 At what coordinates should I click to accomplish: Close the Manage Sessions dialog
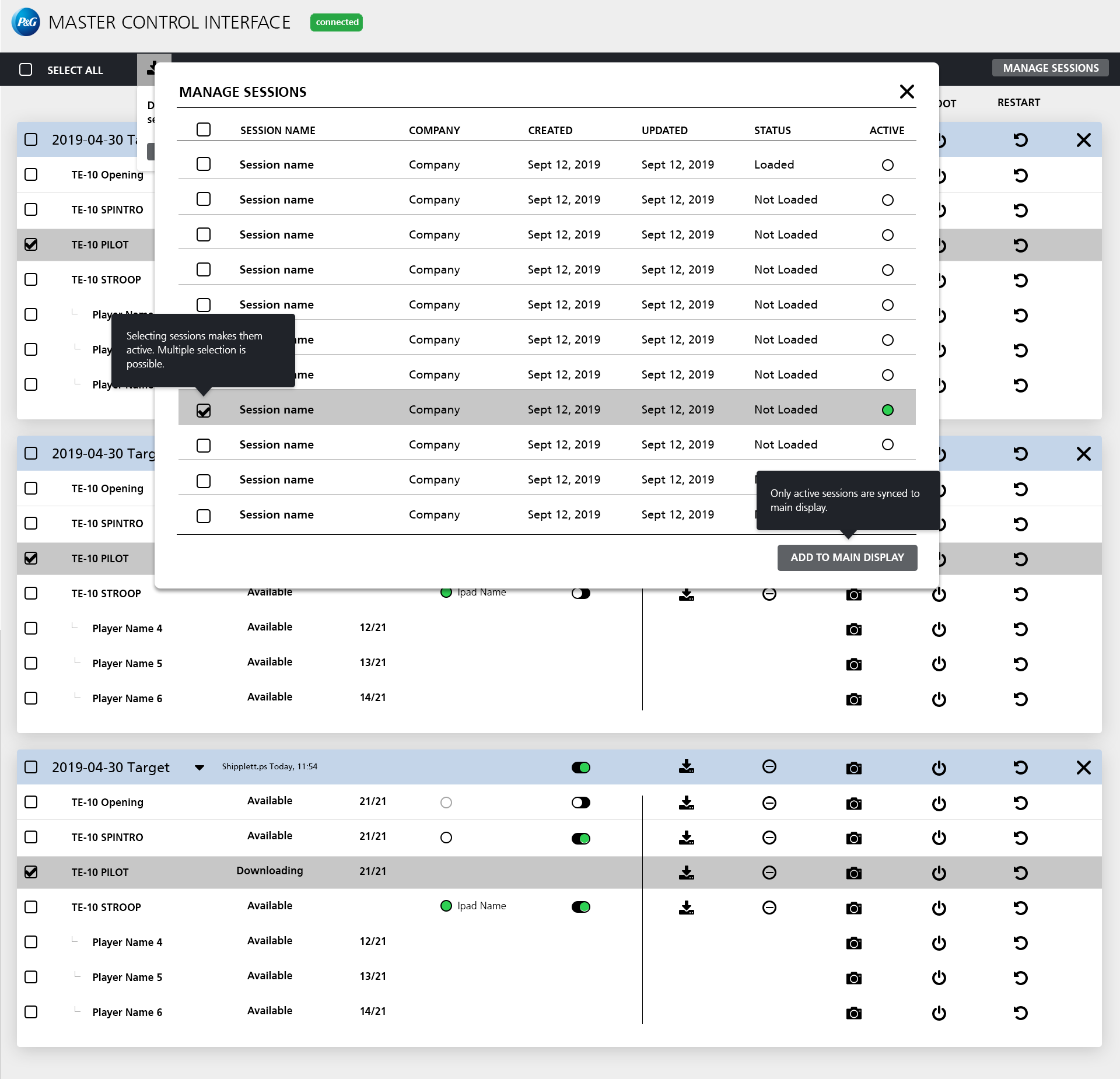pyautogui.click(x=907, y=92)
